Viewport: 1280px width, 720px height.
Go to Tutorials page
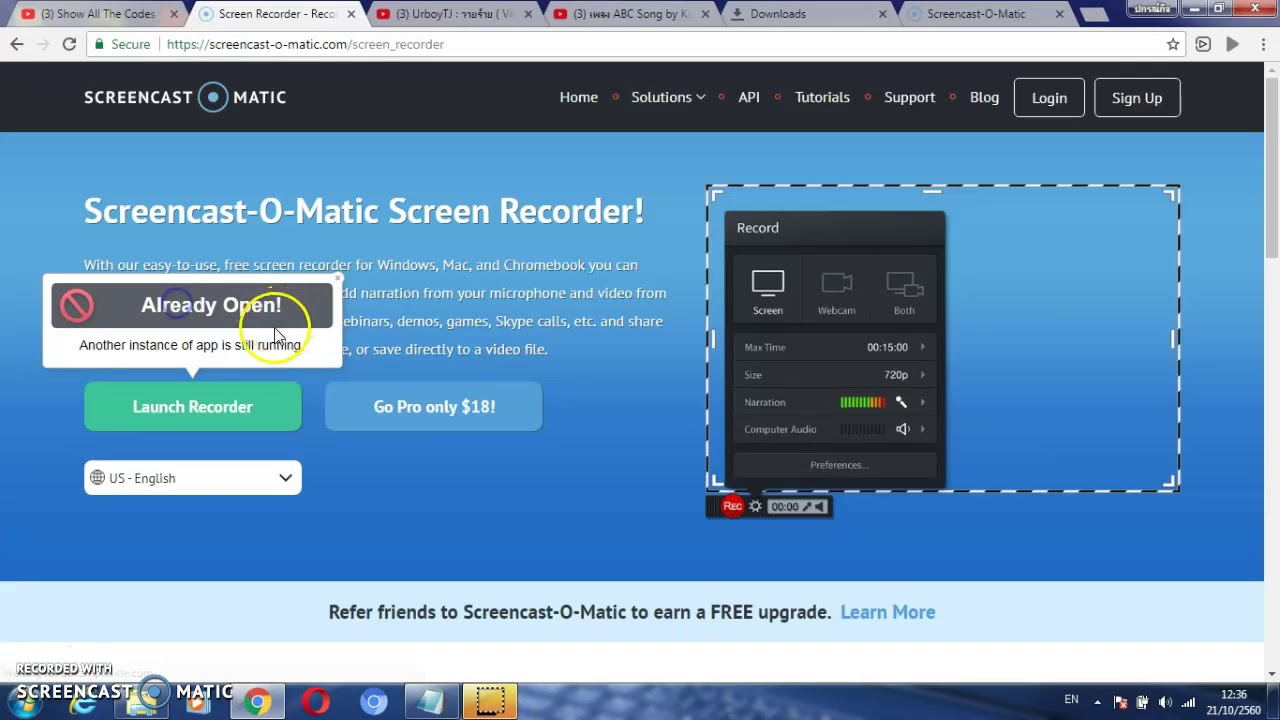click(822, 97)
